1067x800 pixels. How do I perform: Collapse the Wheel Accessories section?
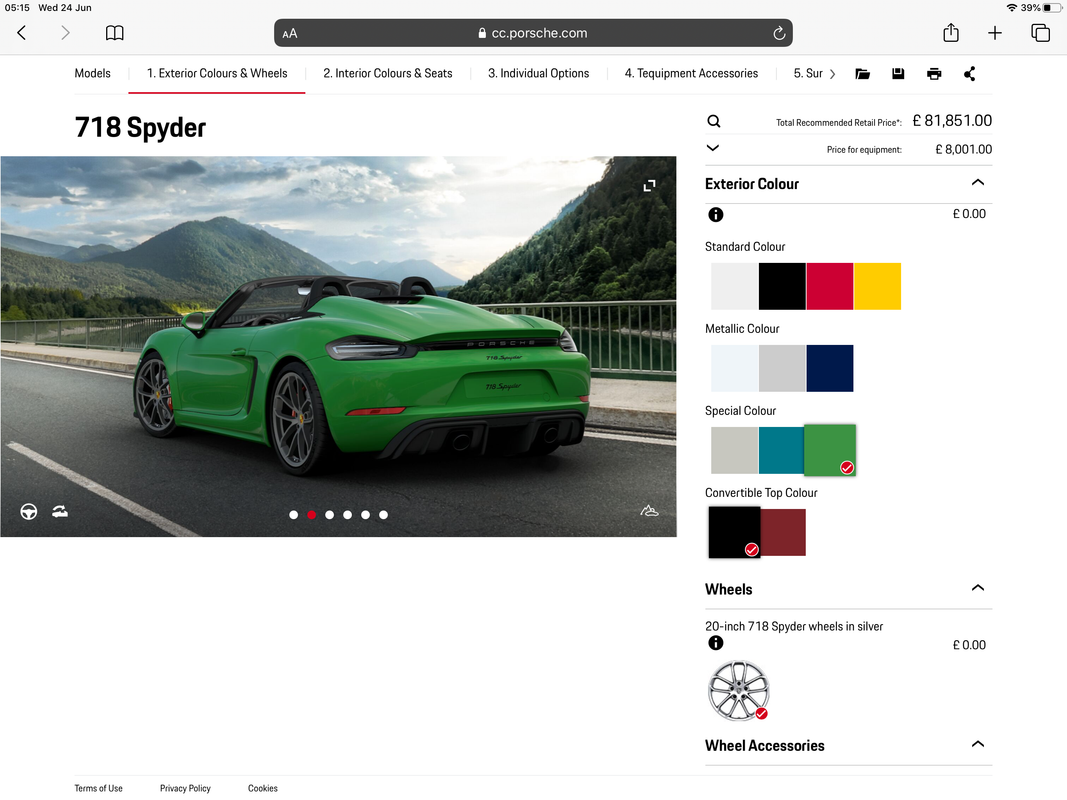click(x=978, y=744)
